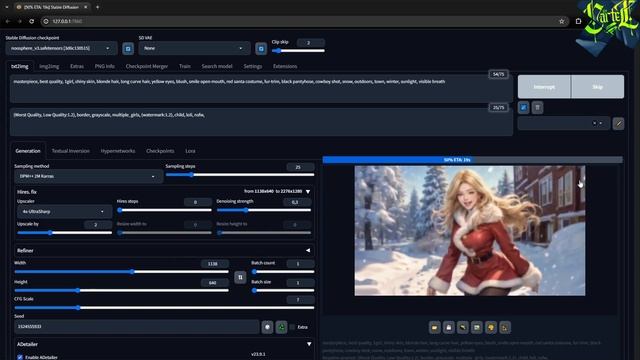
Task: Switch to the img2img tab
Action: click(x=49, y=66)
